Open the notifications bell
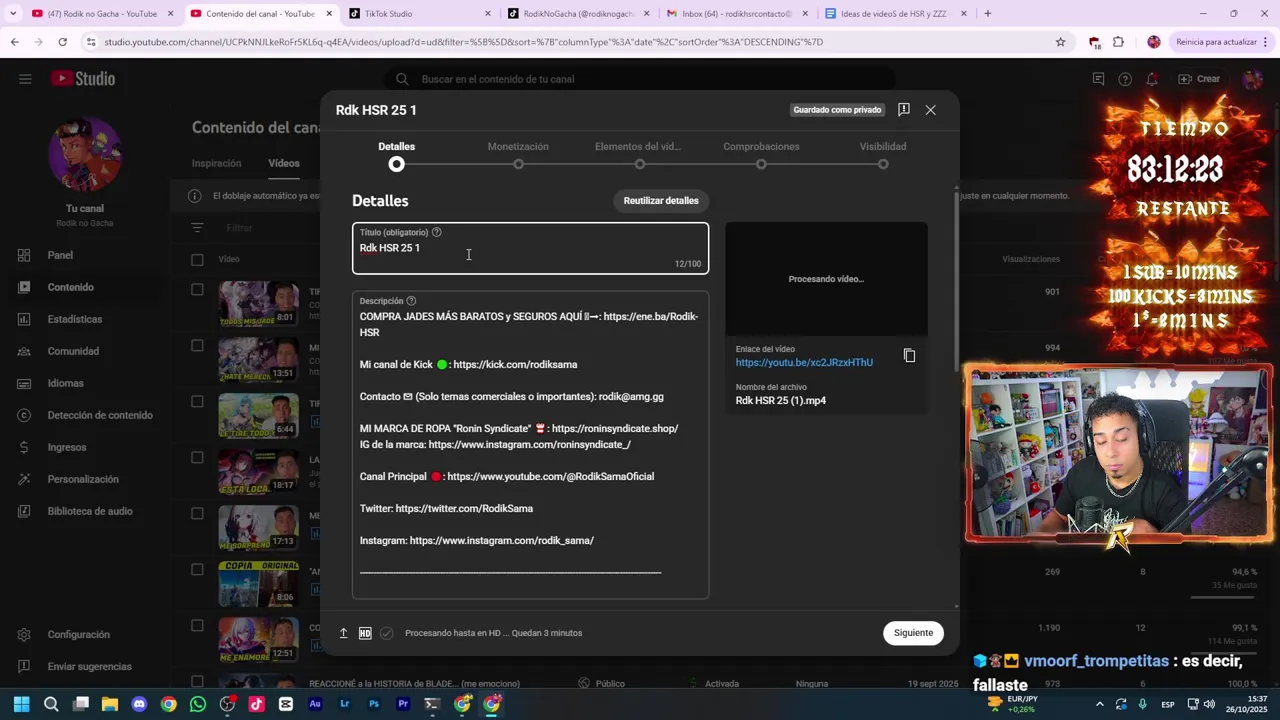Image resolution: width=1280 pixels, height=720 pixels. (x=1152, y=79)
